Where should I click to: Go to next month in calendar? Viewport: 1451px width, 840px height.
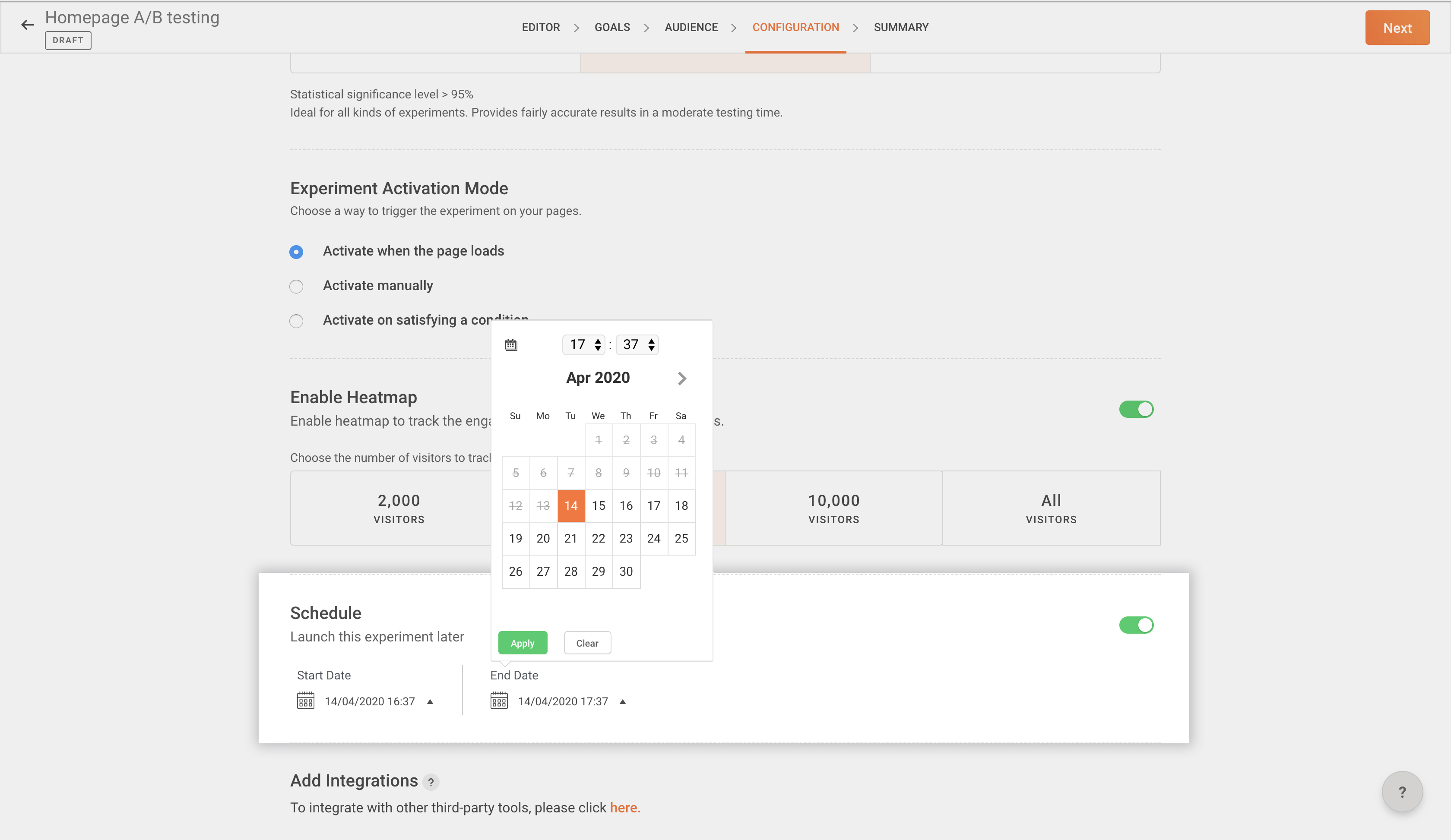pos(682,378)
